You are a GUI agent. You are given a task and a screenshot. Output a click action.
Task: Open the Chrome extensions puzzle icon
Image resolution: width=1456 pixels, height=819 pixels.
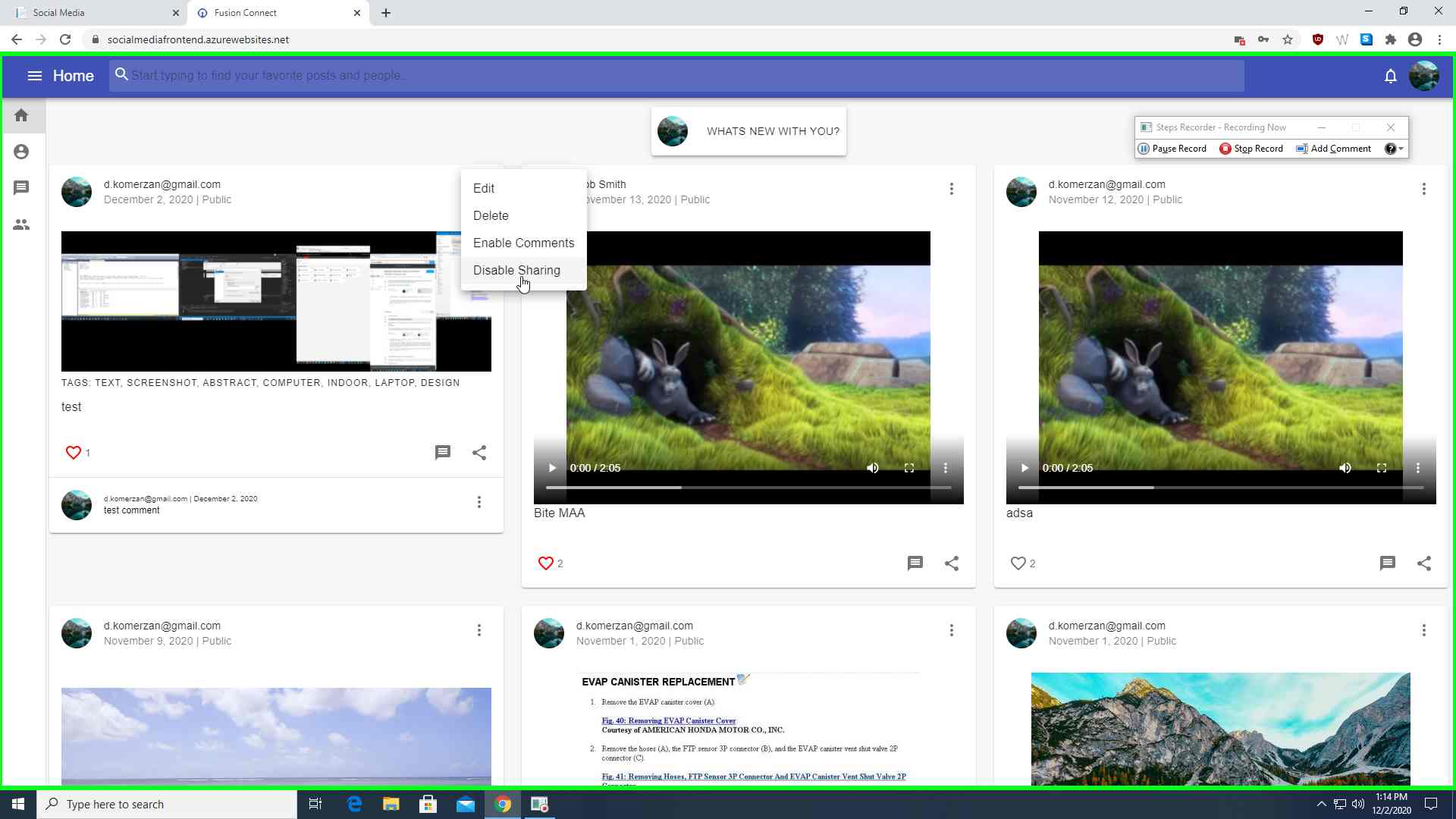1390,39
